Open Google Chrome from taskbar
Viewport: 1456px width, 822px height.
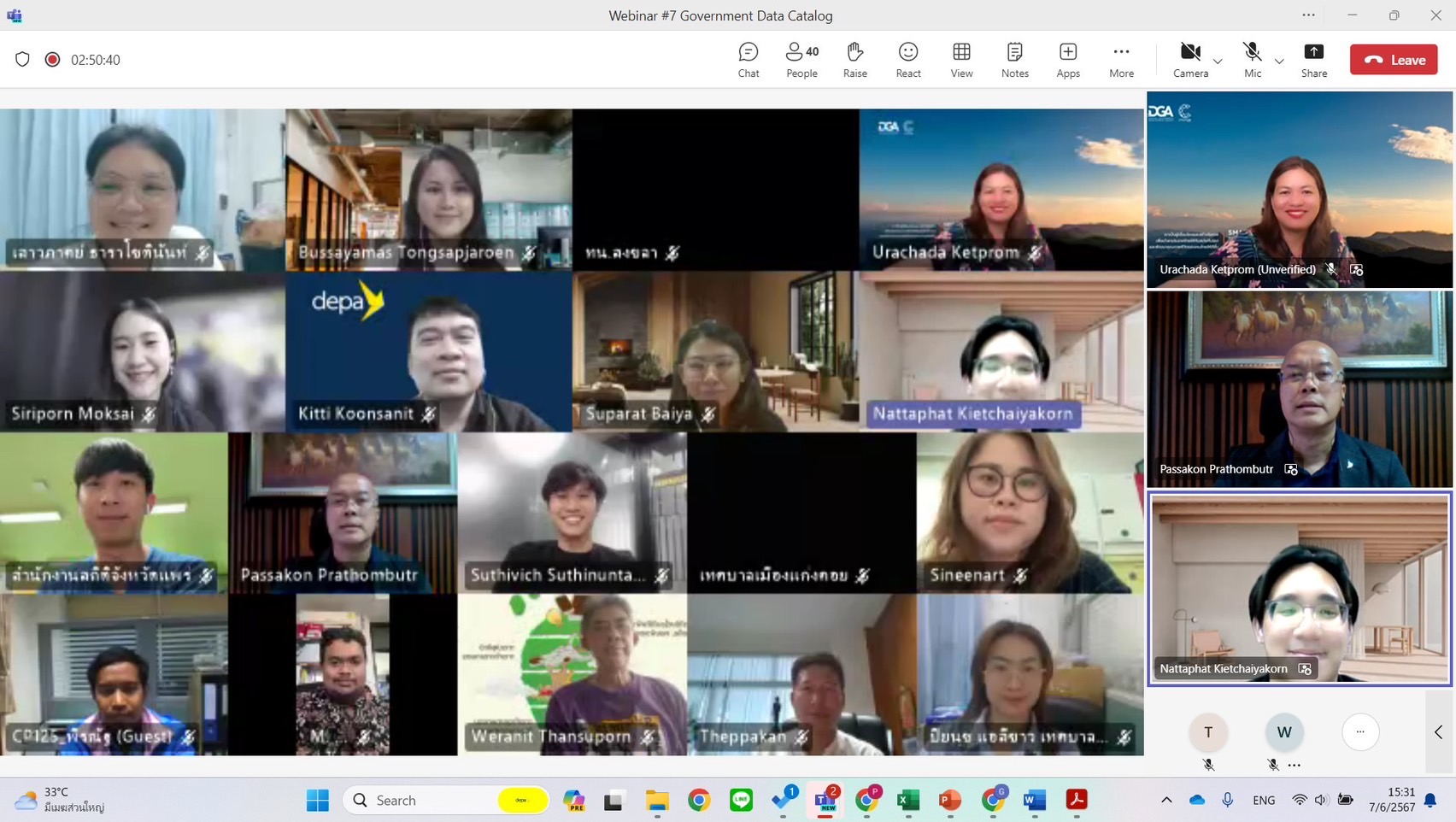699,801
